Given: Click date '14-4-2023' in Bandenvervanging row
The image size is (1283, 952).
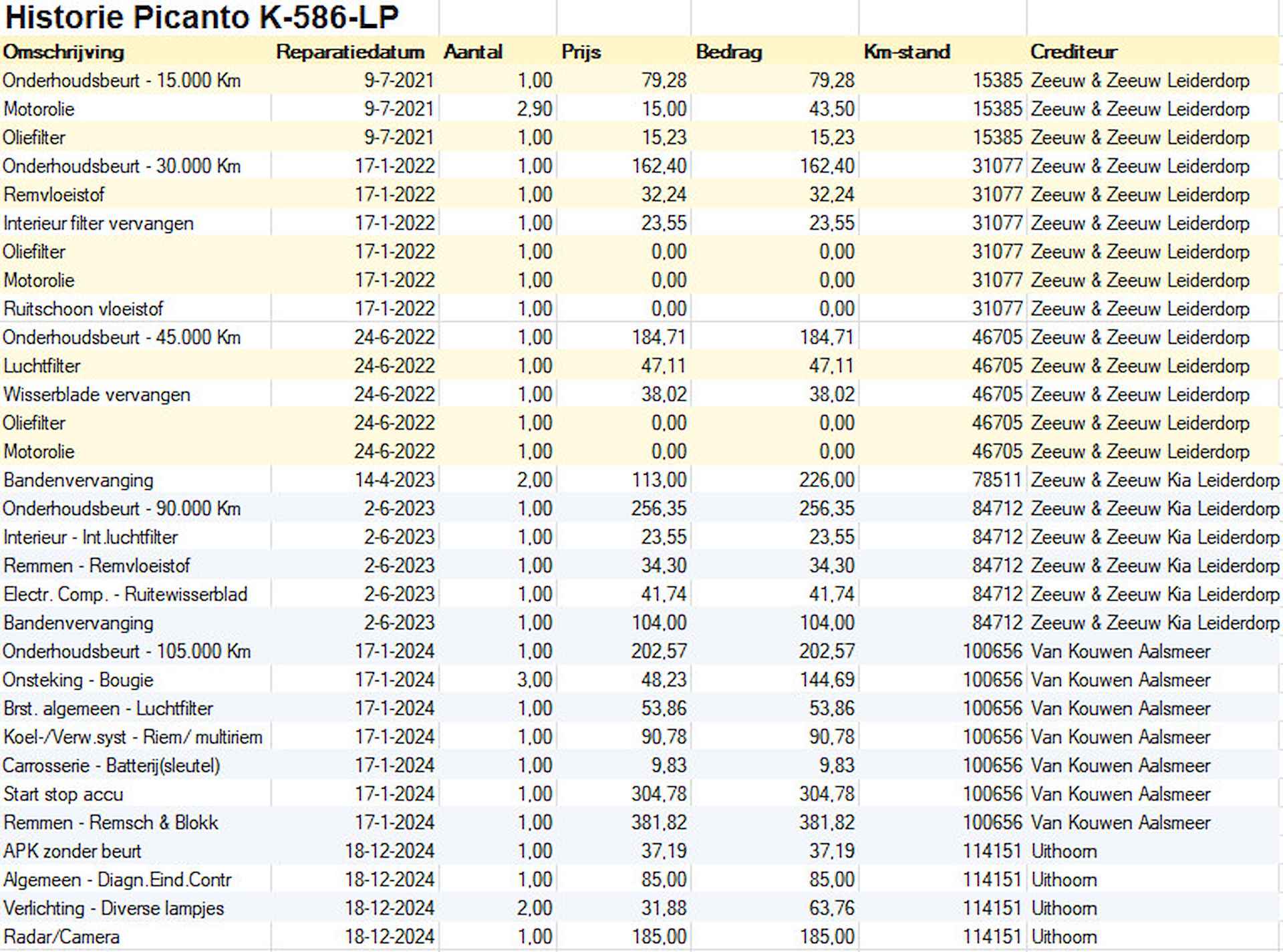Looking at the screenshot, I should (x=394, y=480).
